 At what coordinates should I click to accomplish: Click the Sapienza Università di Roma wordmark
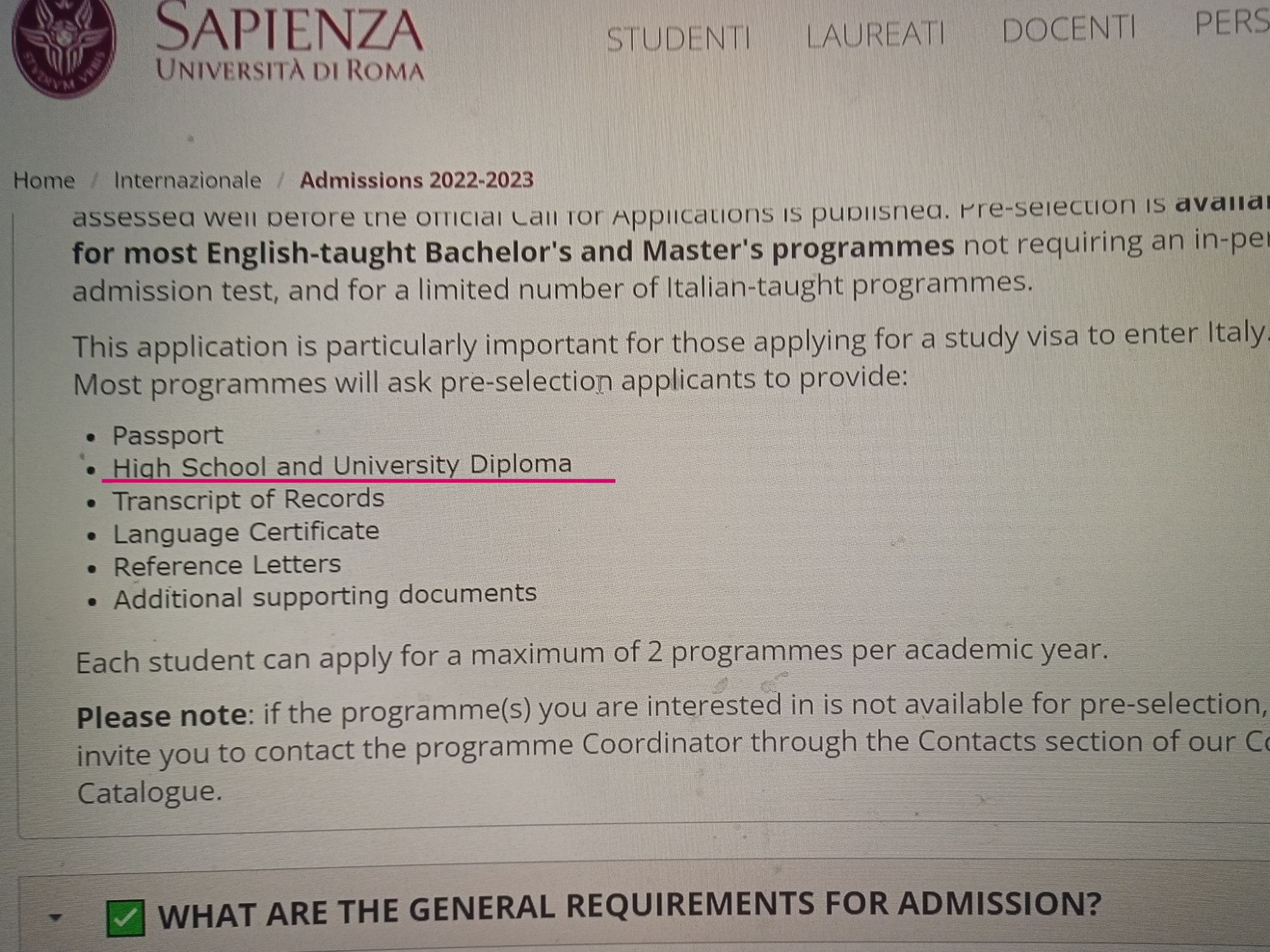(x=290, y=41)
